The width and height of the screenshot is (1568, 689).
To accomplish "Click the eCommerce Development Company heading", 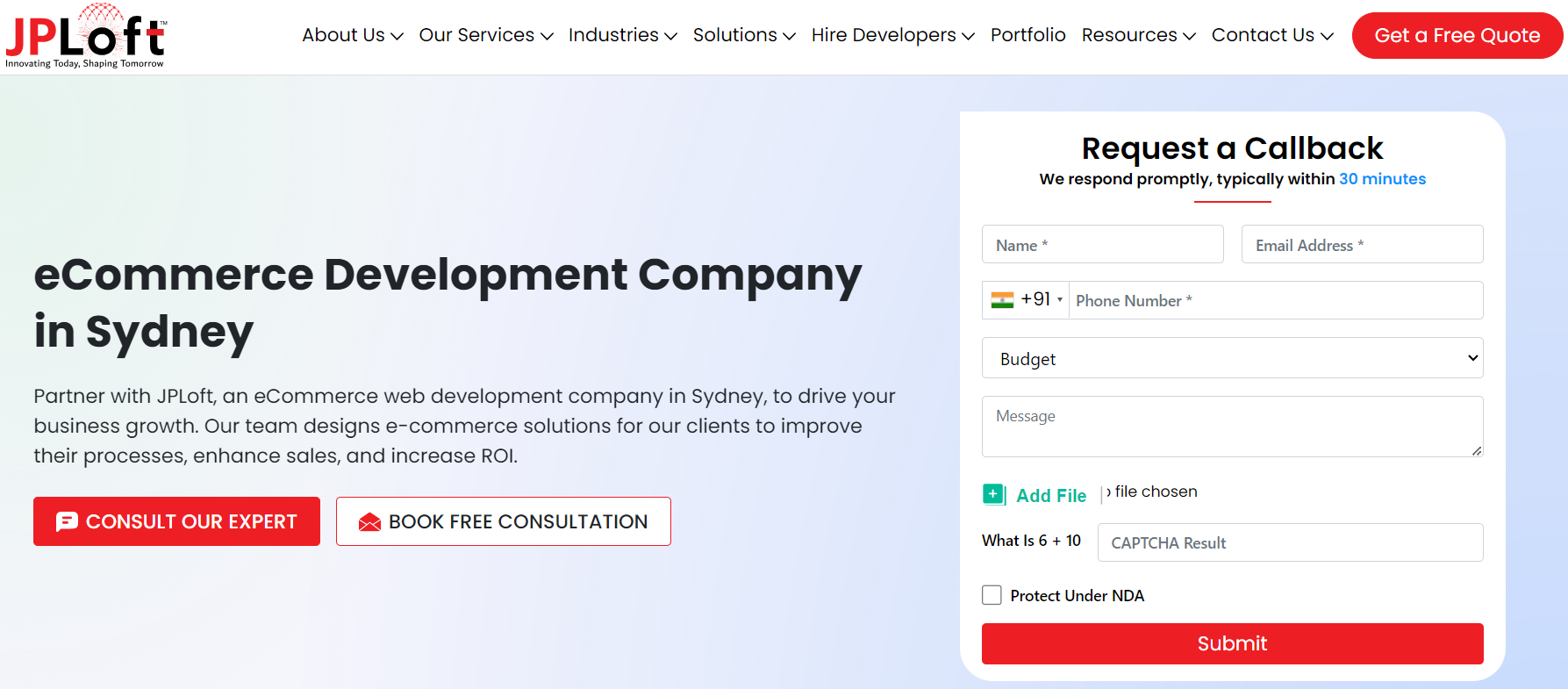I will [x=447, y=303].
